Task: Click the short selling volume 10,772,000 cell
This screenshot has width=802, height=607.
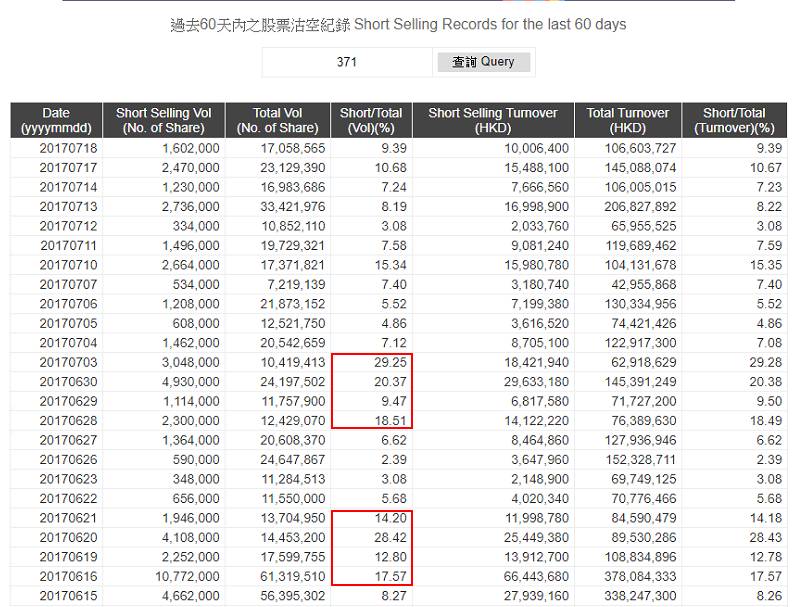Action: click(x=183, y=577)
